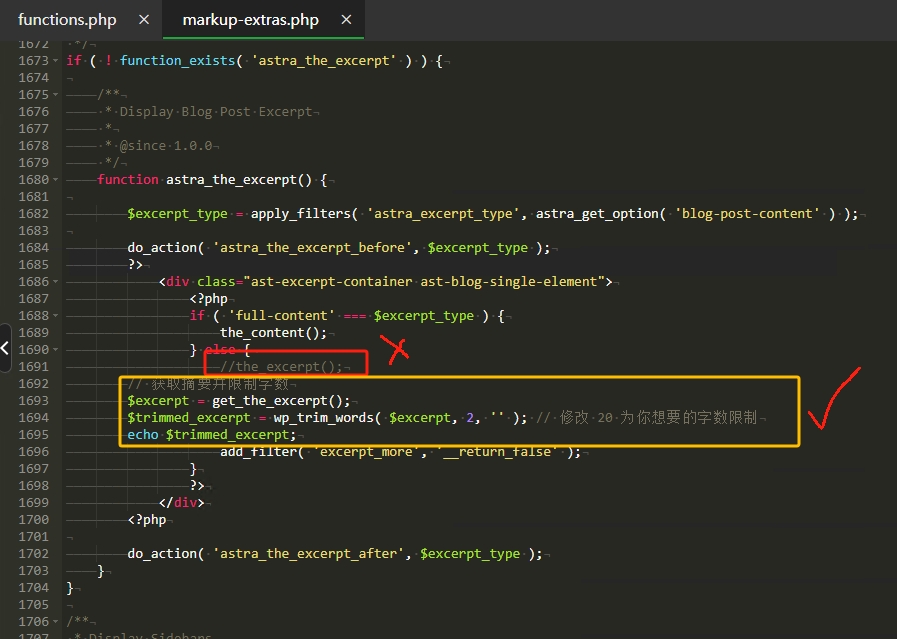Viewport: 897px width, 639px height.
Task: Collapse the if block fold at line 1688
Action: (55, 316)
